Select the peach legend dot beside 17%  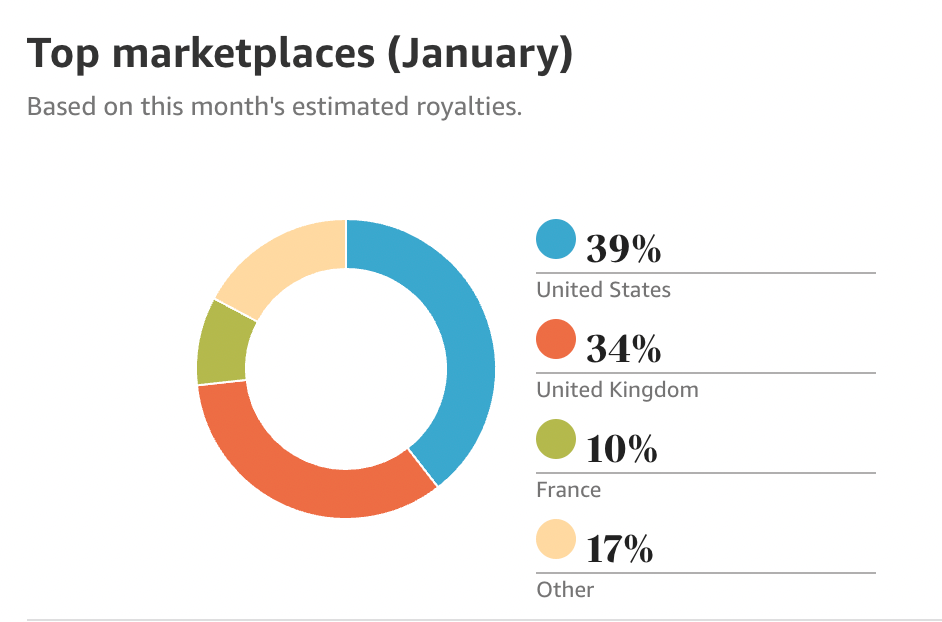click(556, 540)
